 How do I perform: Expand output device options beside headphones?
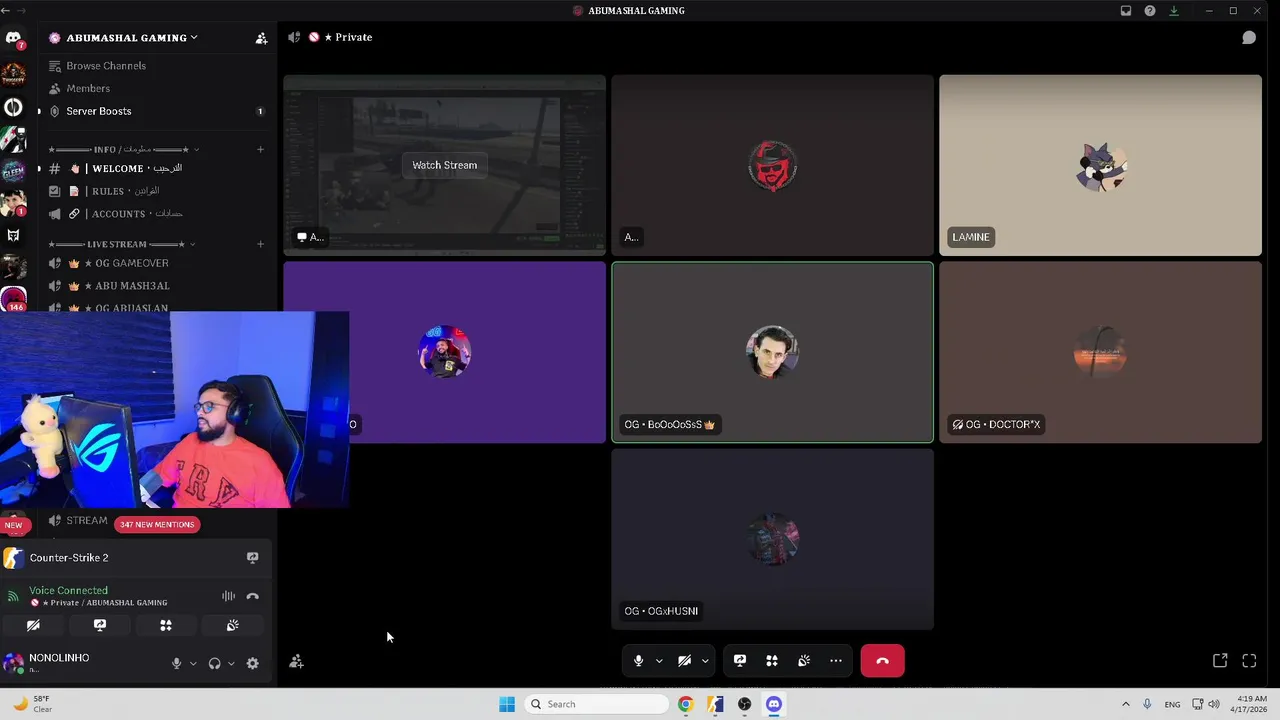[x=231, y=663]
